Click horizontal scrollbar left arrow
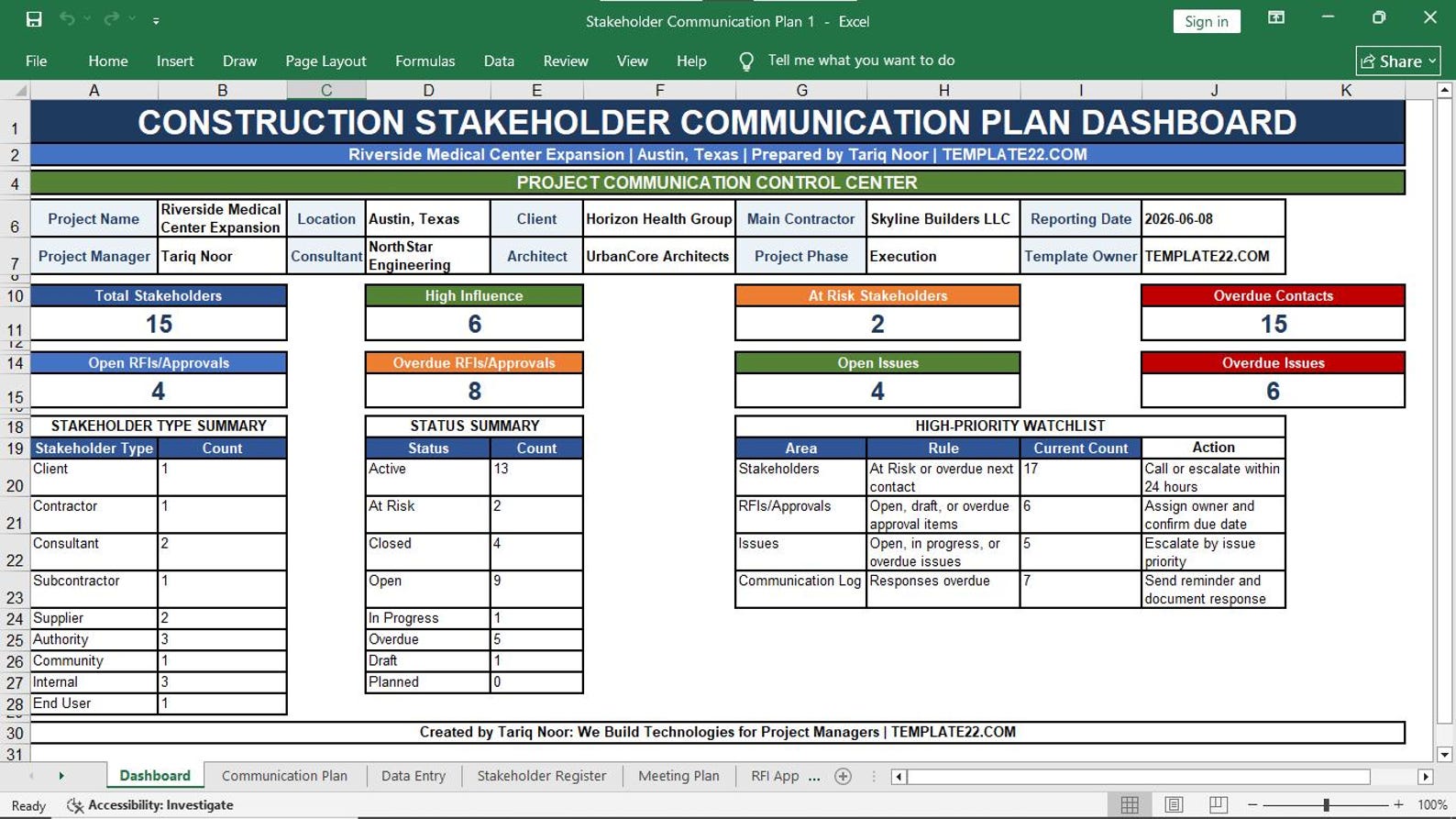This screenshot has width=1456, height=819. click(899, 777)
